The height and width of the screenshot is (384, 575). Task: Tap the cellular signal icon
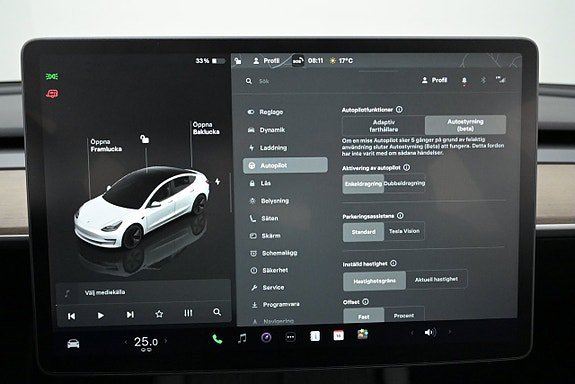coord(501,80)
